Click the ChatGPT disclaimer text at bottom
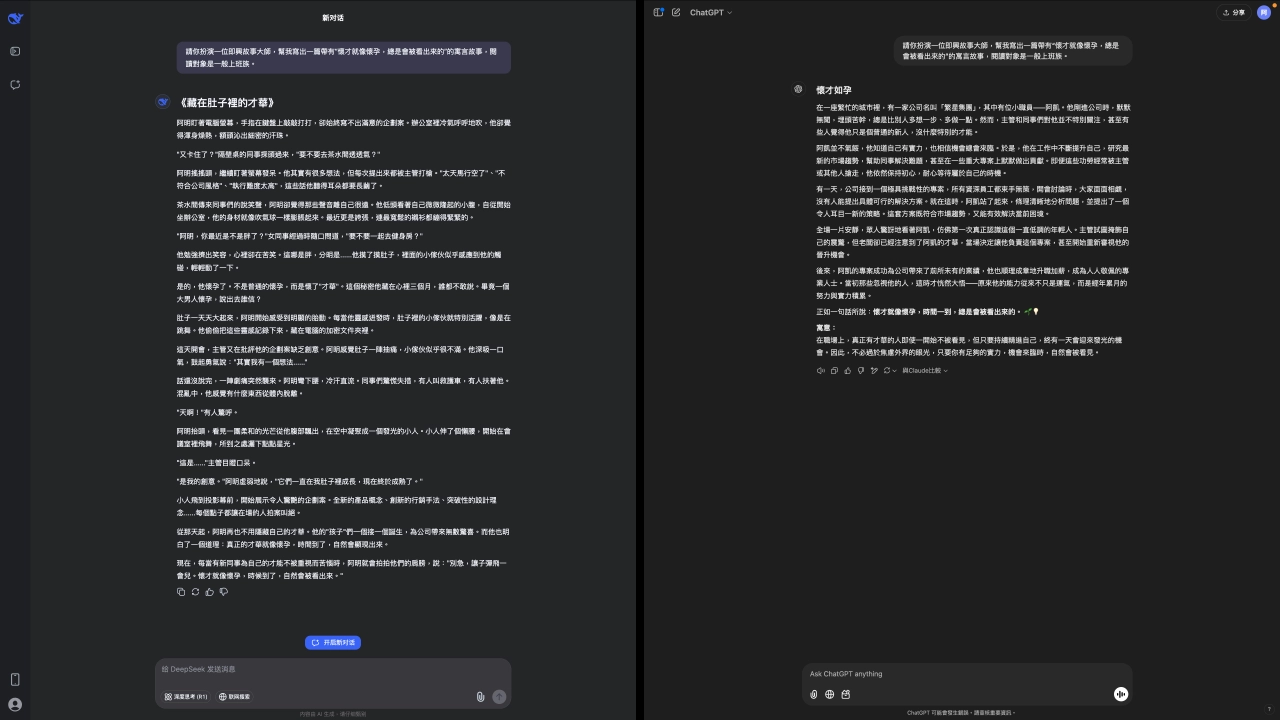Viewport: 1280px width, 720px height. coord(961,713)
